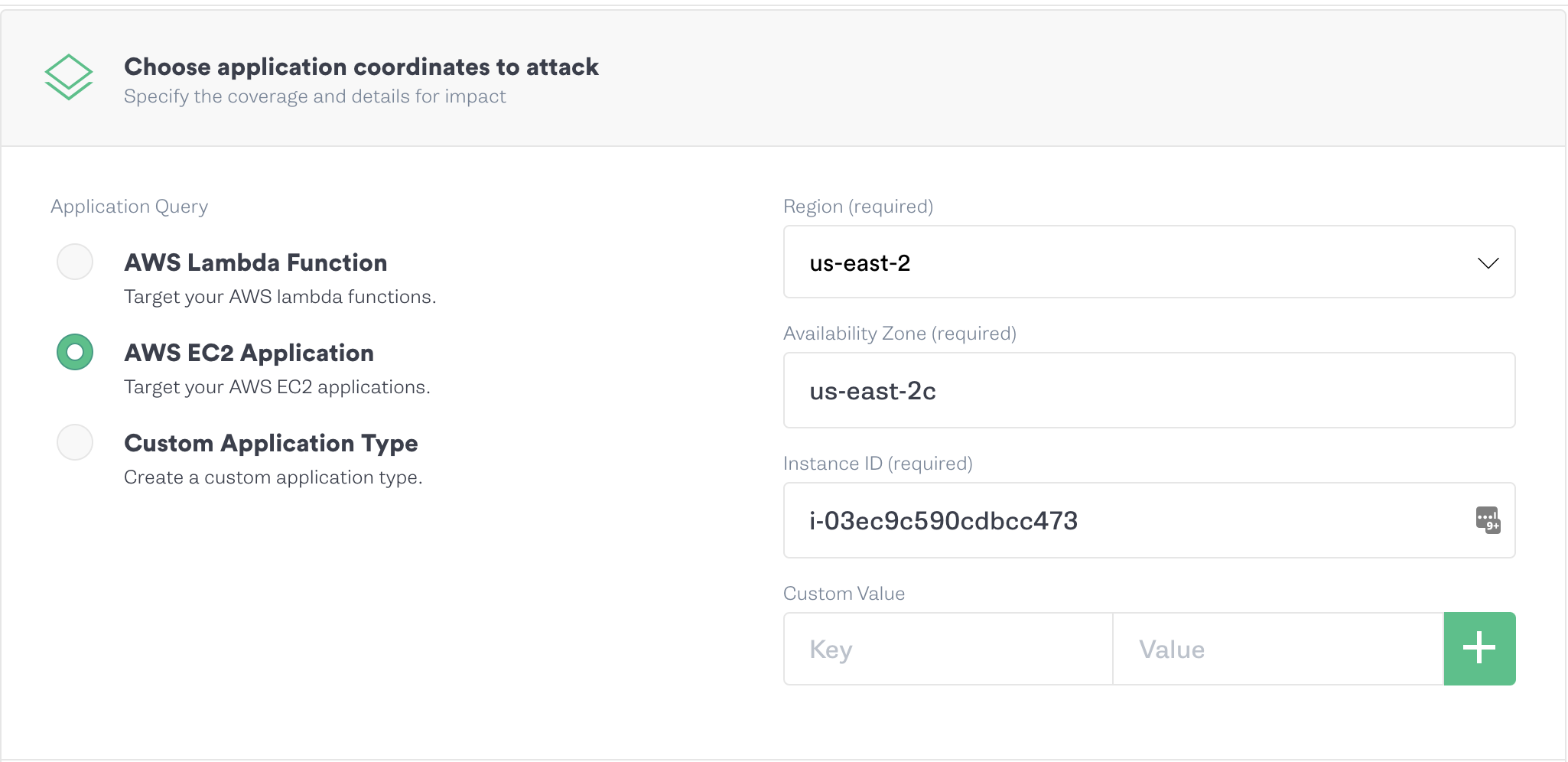Click the password manager icon in Instance ID
The width and height of the screenshot is (1568, 762).
coord(1488,520)
